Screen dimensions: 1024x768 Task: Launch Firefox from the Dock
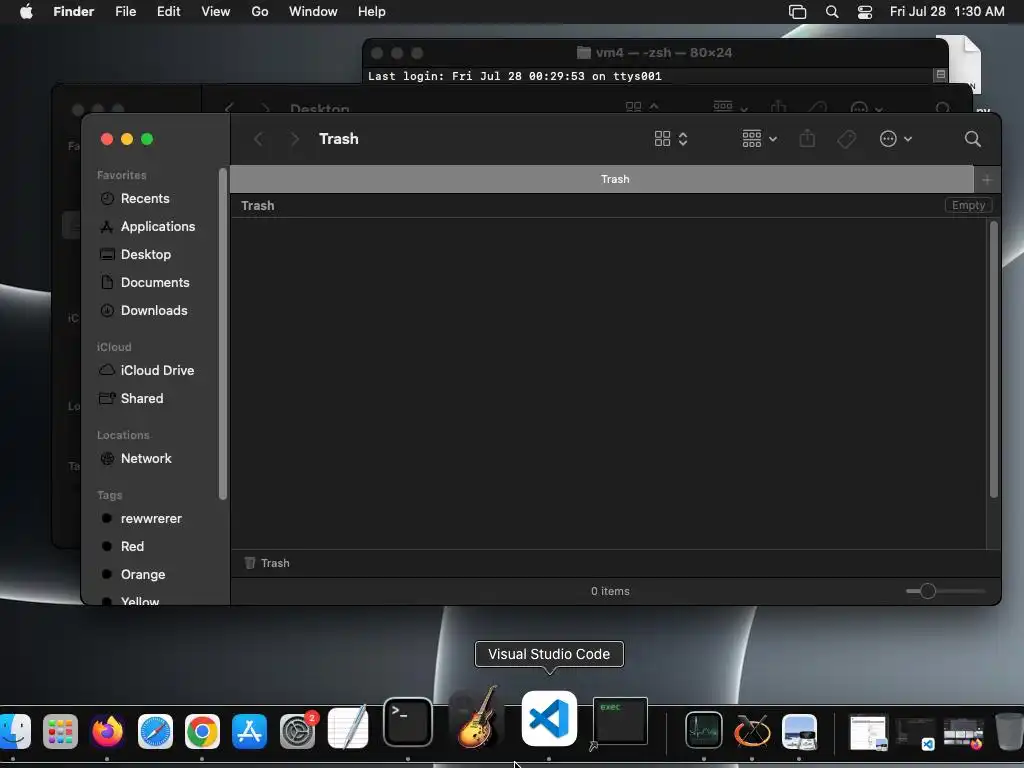[107, 731]
